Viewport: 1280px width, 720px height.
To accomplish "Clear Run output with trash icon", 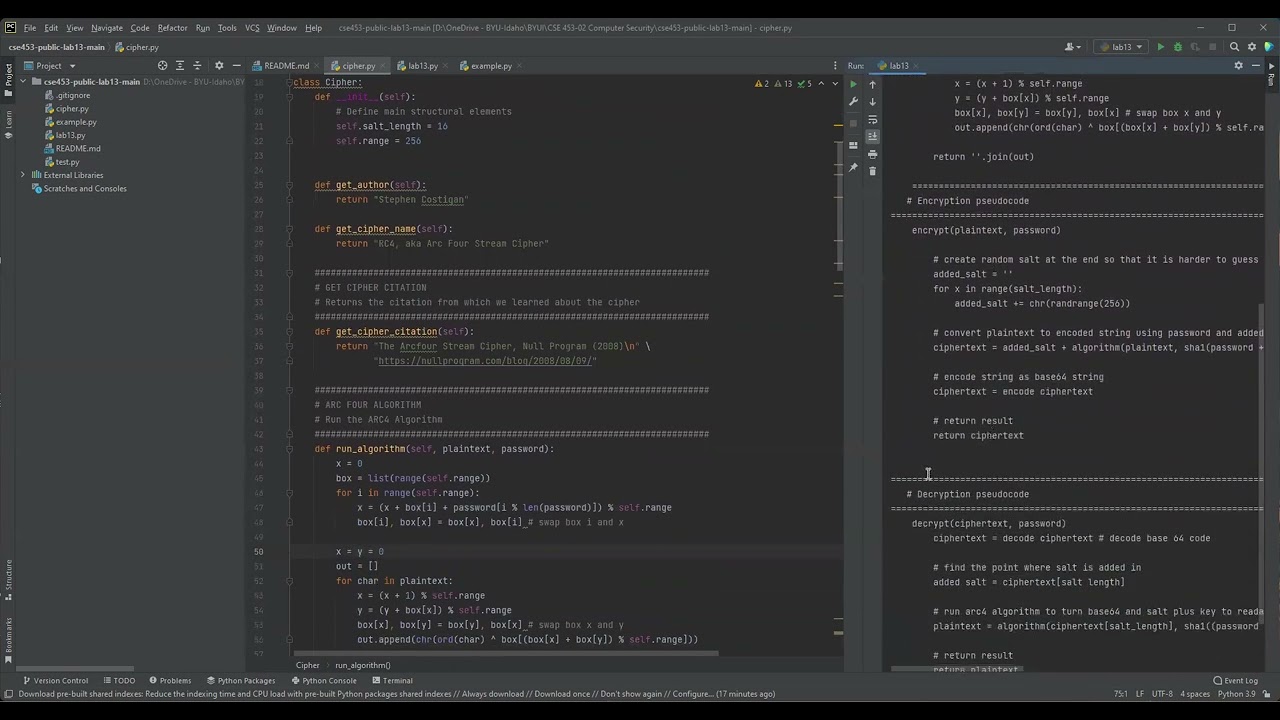I will [x=872, y=171].
